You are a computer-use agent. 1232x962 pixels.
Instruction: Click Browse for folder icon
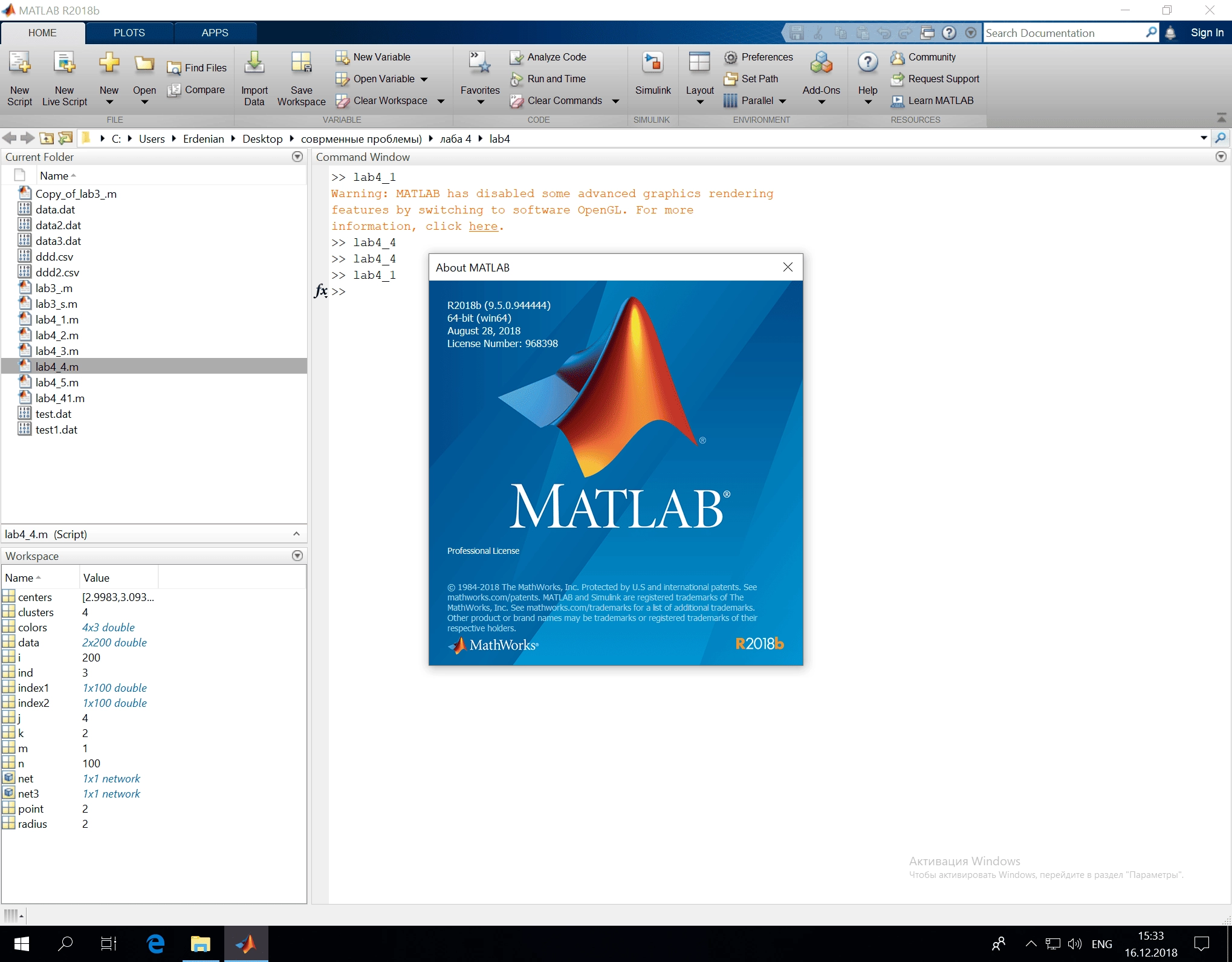[65, 138]
